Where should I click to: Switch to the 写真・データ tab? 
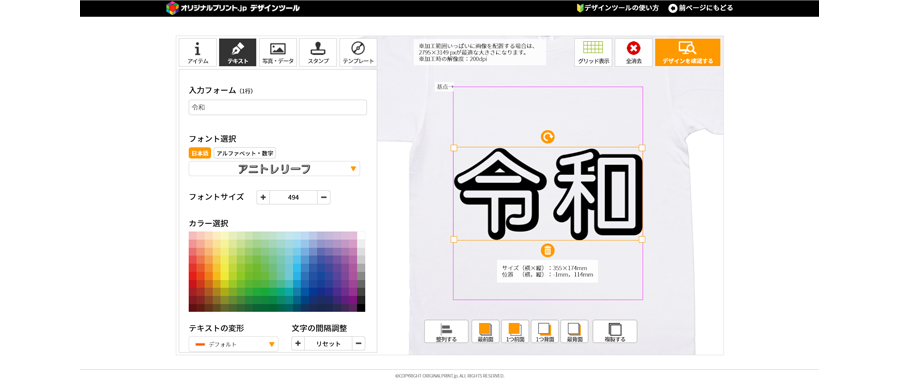pyautogui.click(x=278, y=52)
